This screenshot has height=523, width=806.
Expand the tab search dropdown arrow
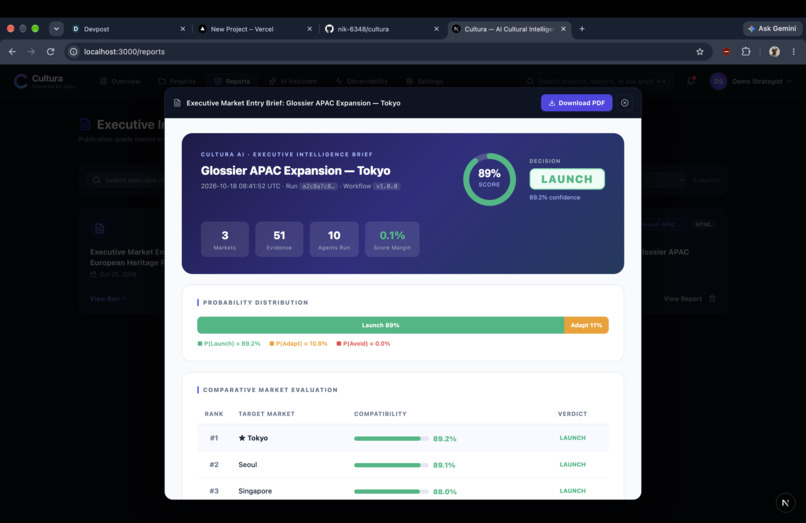[56, 29]
